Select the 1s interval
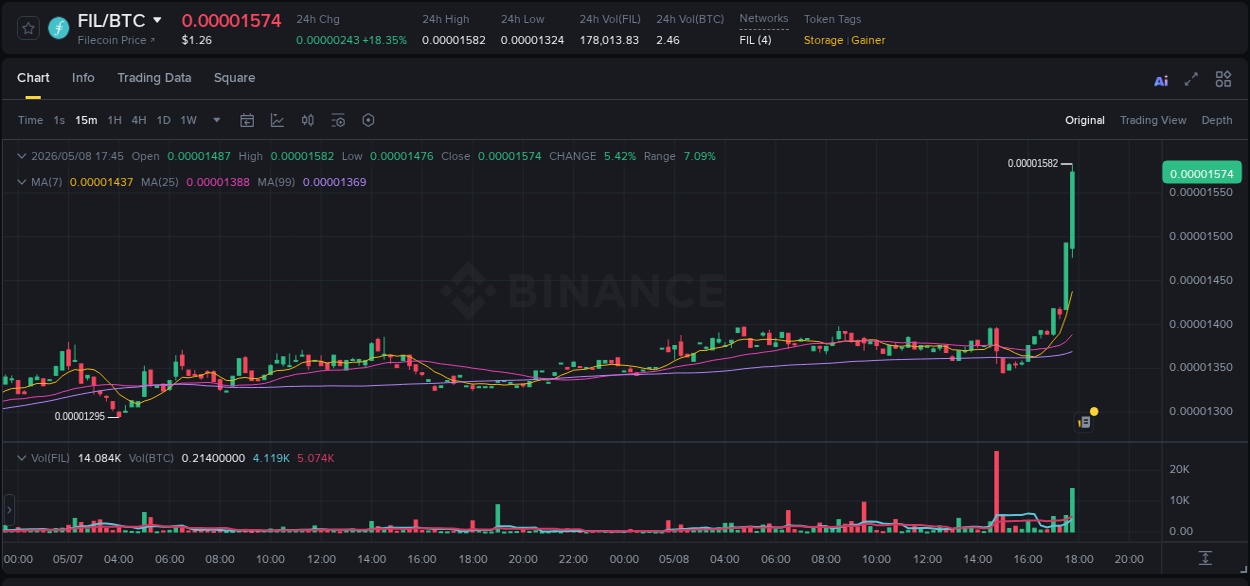Viewport: 1250px width, 586px height. (x=59, y=120)
